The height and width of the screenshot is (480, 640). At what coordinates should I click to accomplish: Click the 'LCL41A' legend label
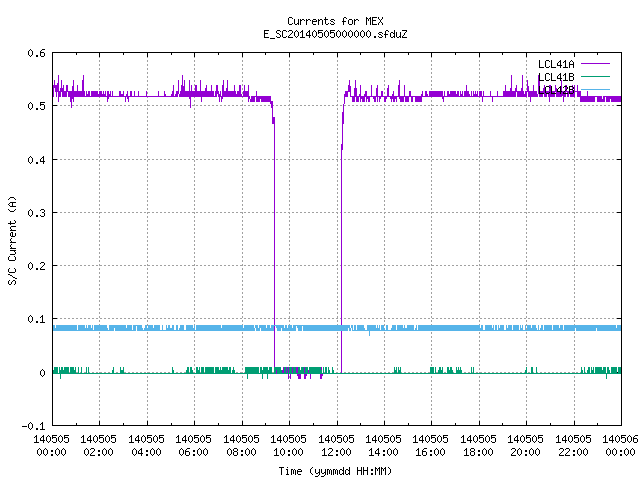pos(556,64)
